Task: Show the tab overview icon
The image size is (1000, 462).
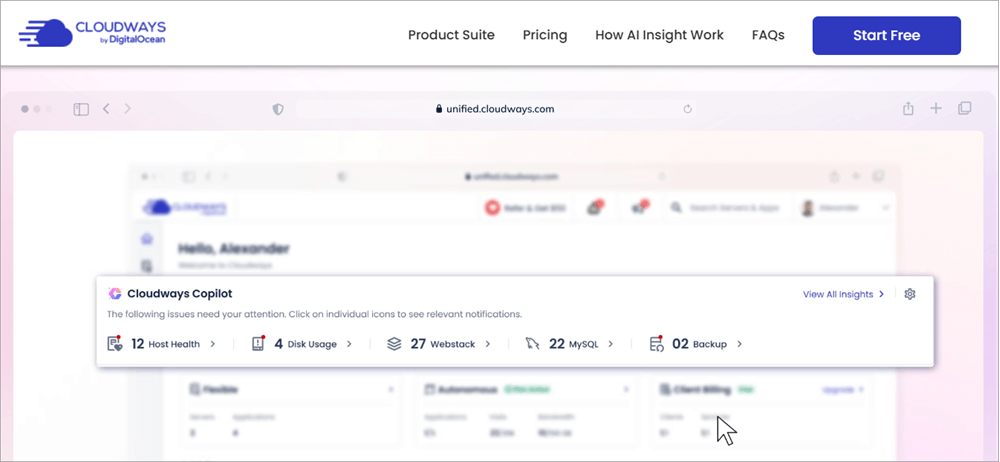Action: point(965,108)
